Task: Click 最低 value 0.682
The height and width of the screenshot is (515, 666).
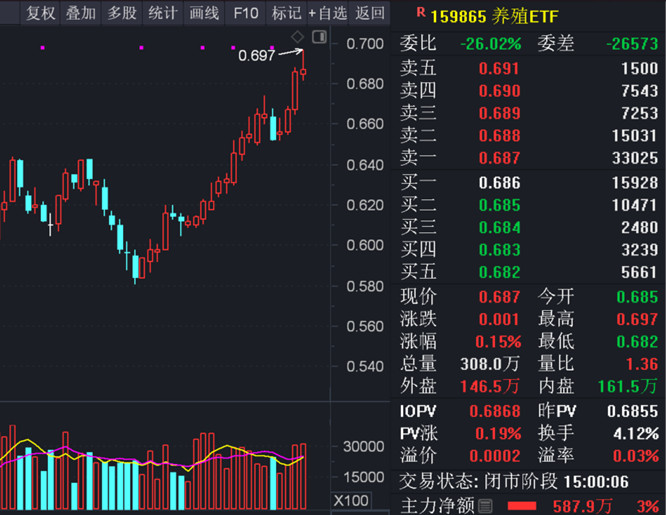Action: 637,342
